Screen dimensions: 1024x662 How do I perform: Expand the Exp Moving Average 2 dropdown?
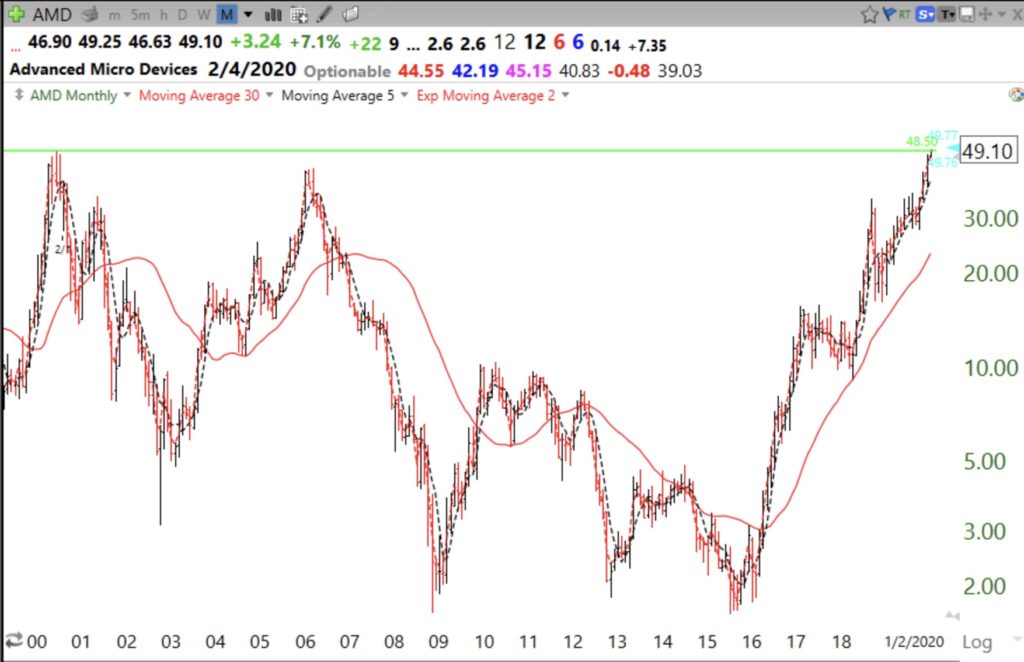click(566, 95)
